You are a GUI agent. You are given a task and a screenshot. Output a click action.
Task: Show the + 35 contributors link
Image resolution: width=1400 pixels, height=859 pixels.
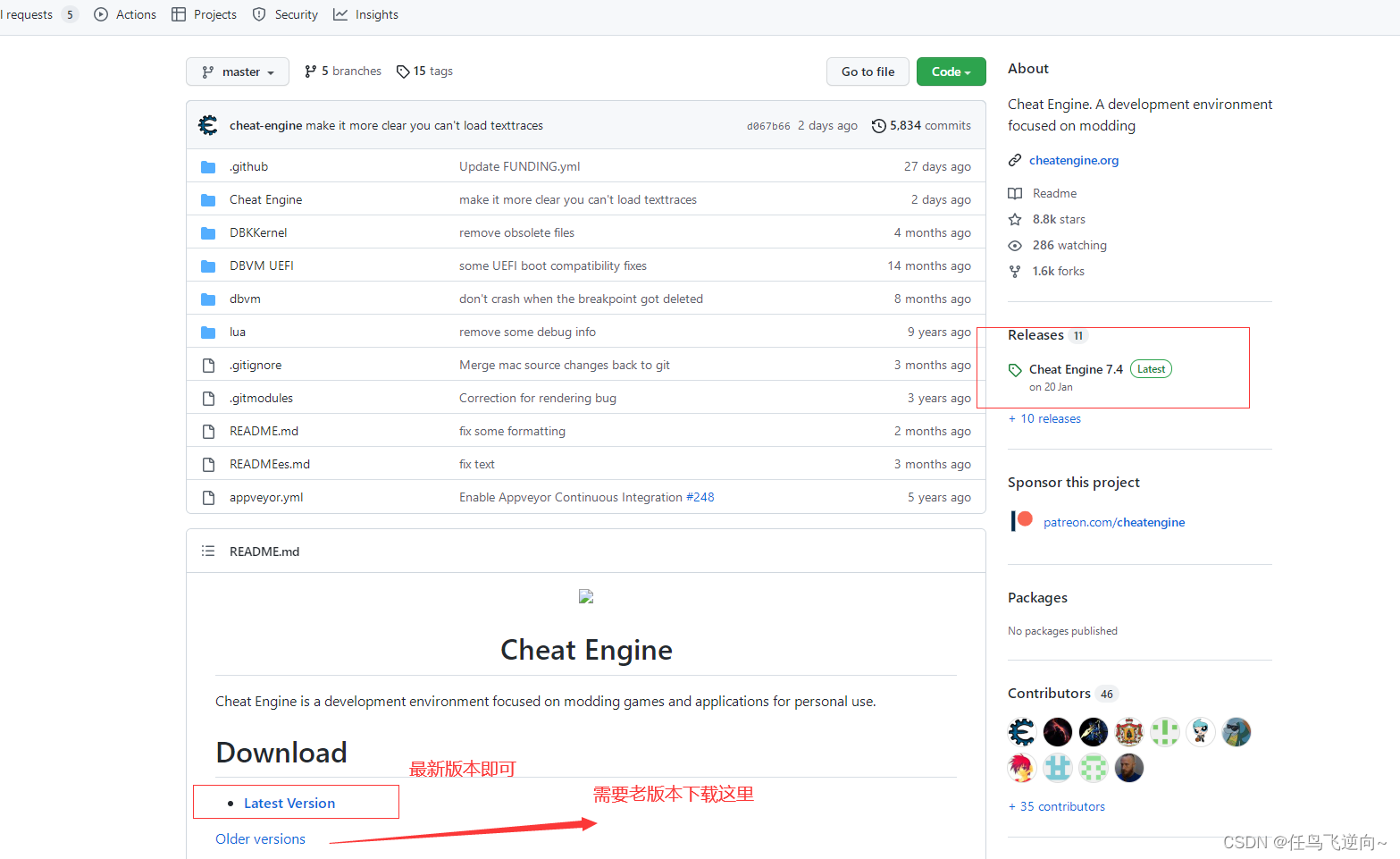[1057, 807]
